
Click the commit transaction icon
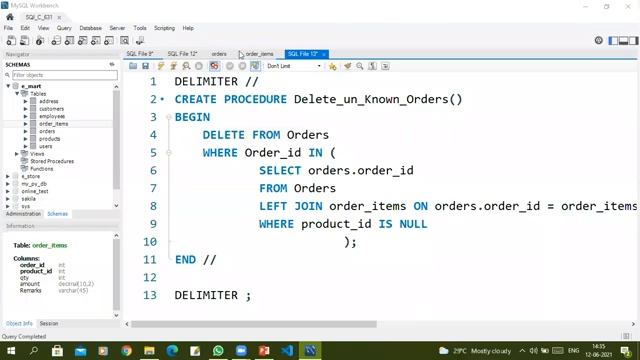point(230,66)
